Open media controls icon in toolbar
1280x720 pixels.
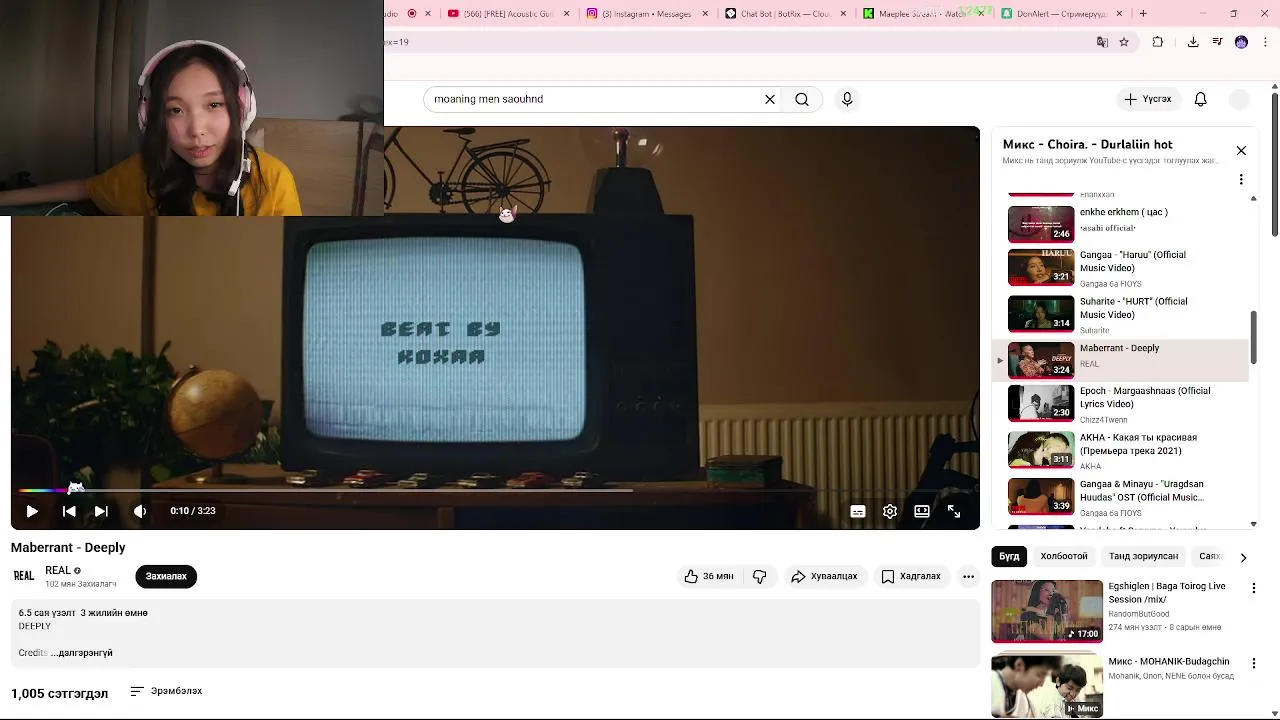pos(1217,42)
